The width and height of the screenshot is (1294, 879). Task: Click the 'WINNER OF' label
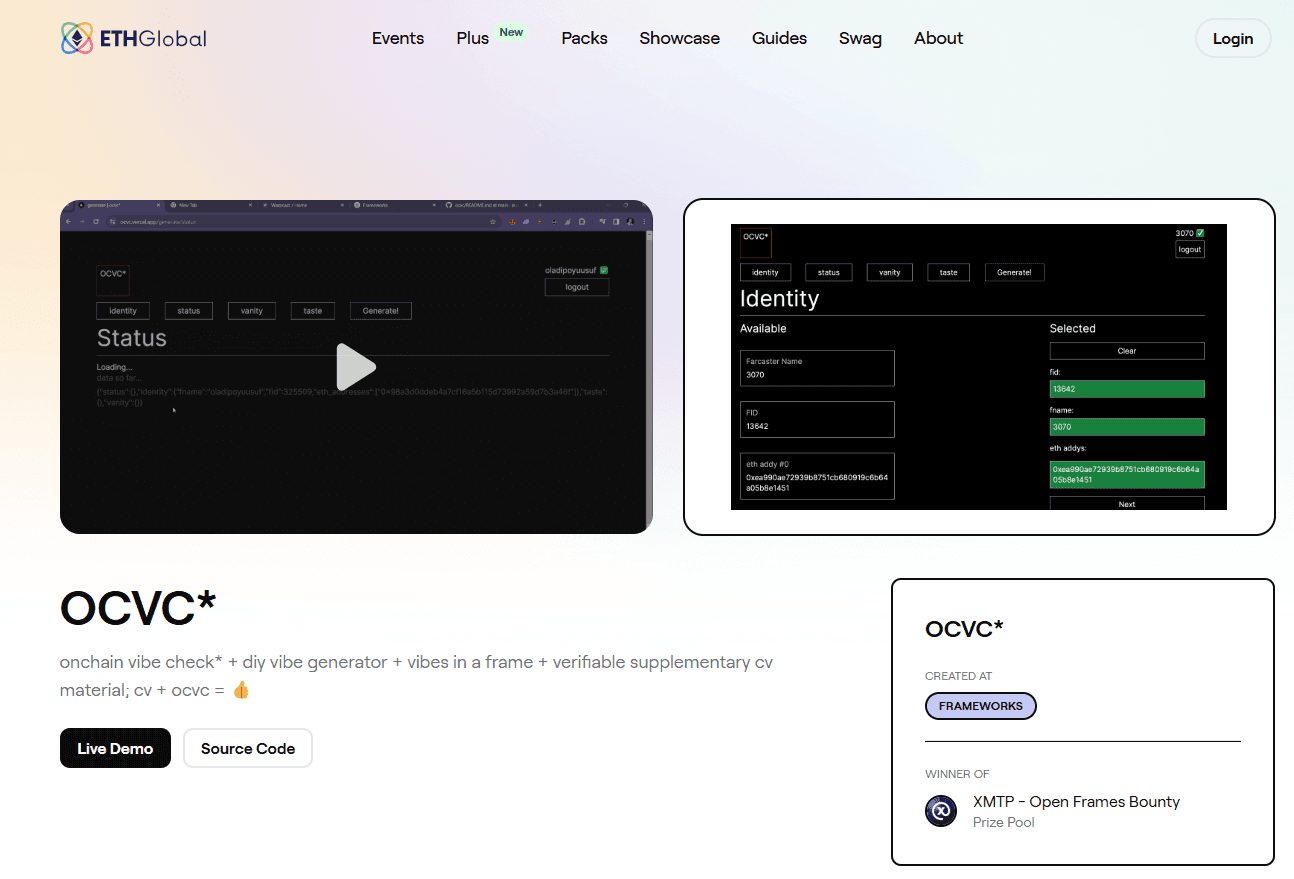[958, 774]
